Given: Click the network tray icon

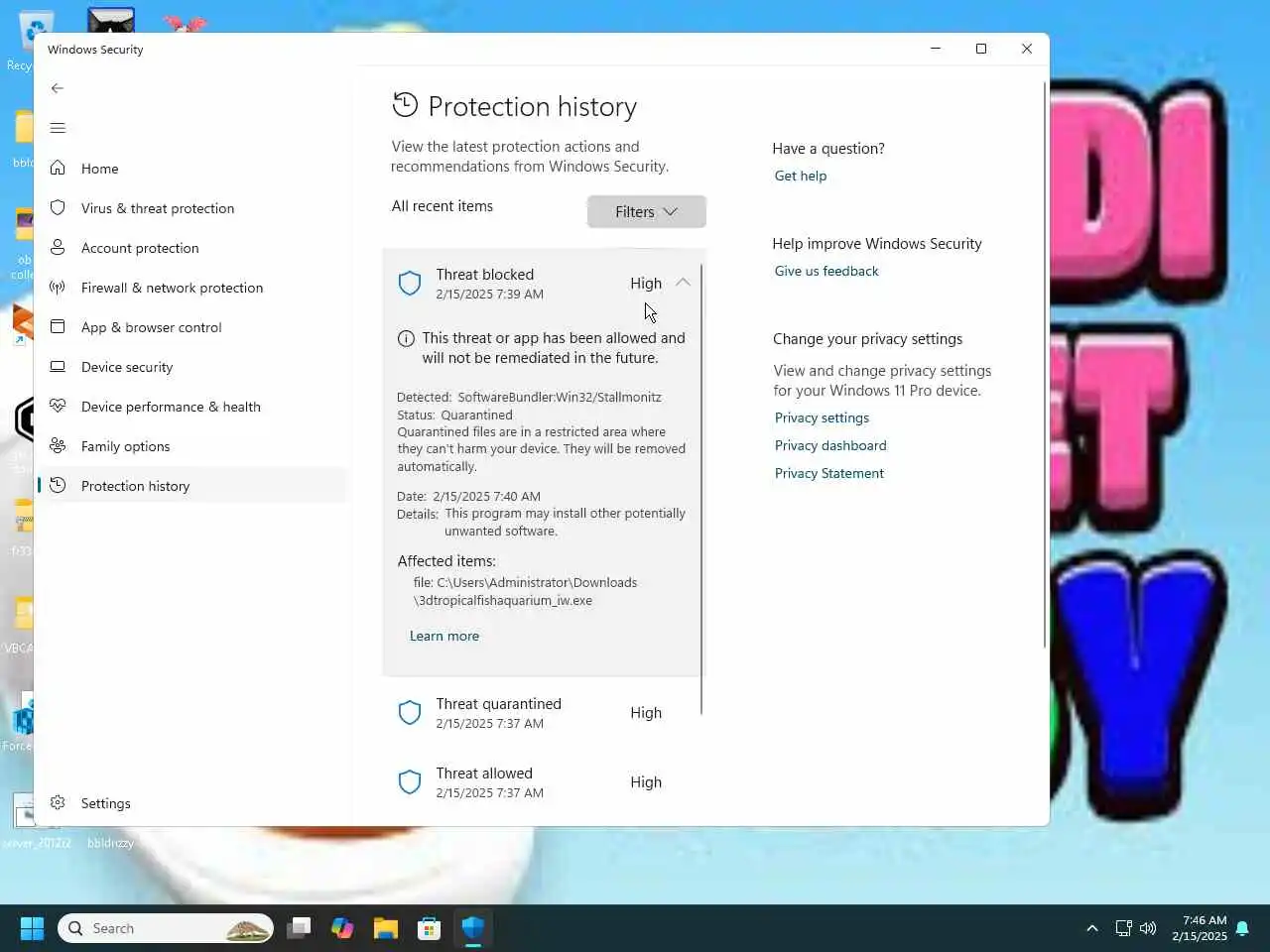Looking at the screenshot, I should 1123,928.
